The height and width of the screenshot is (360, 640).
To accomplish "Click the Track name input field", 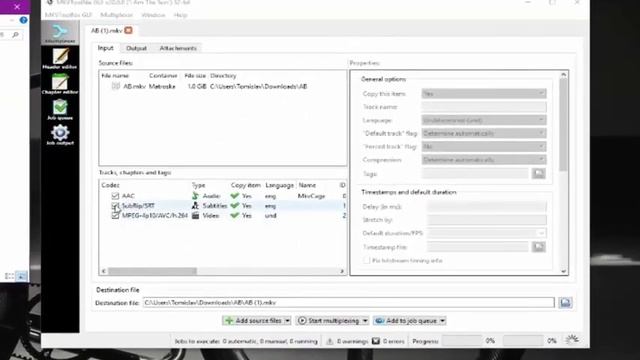I will (484, 107).
